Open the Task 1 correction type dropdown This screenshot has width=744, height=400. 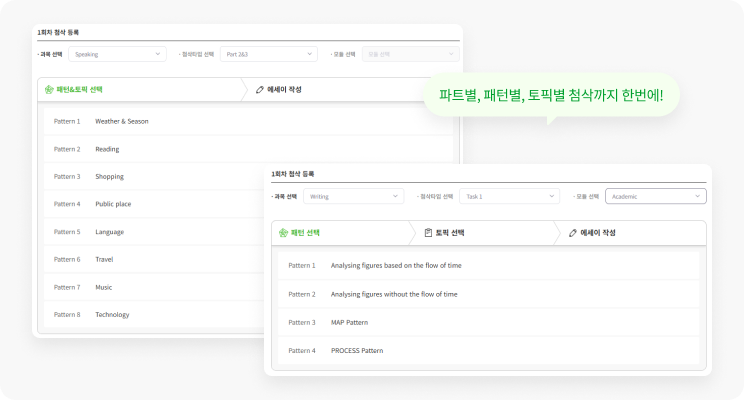[509, 196]
